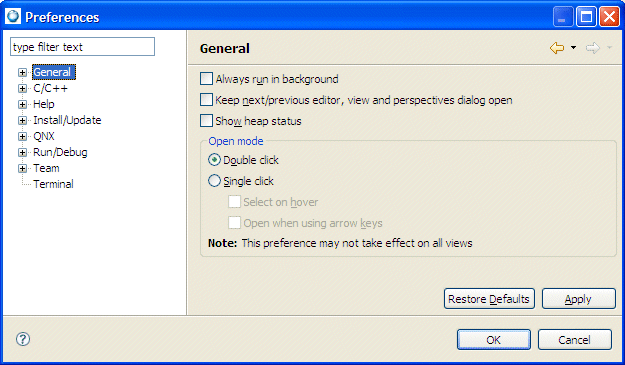Expand the QNX tree node
Screen dimensions: 625x365
point(22,136)
